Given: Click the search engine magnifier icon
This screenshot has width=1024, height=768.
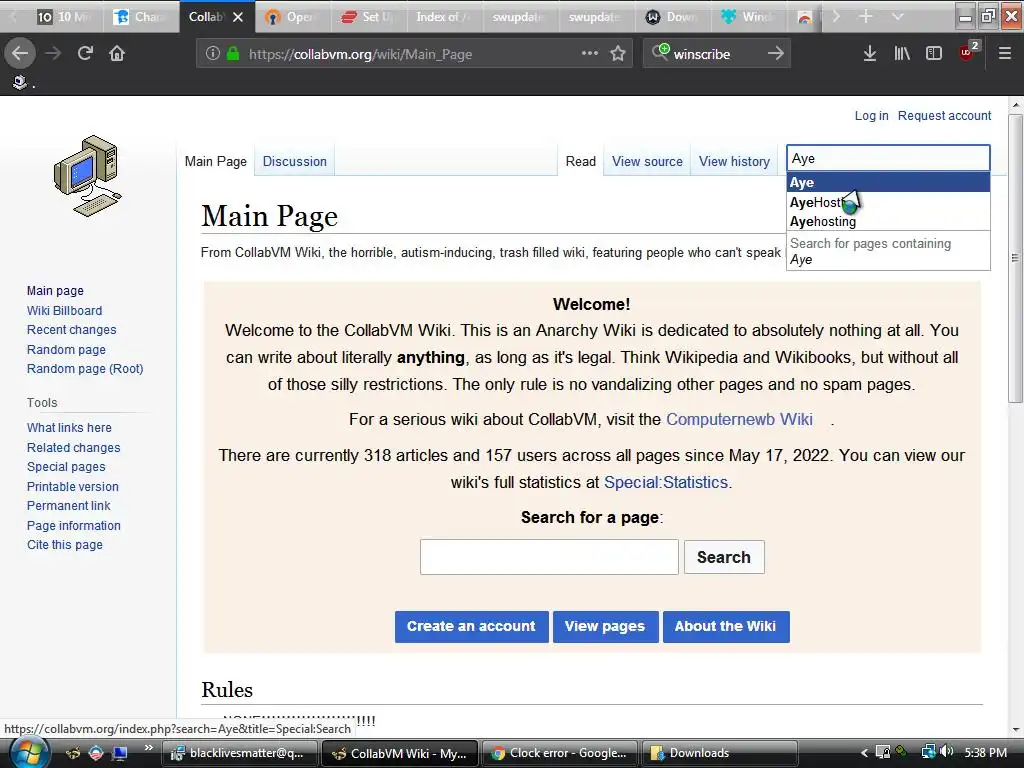Looking at the screenshot, I should click(660, 52).
